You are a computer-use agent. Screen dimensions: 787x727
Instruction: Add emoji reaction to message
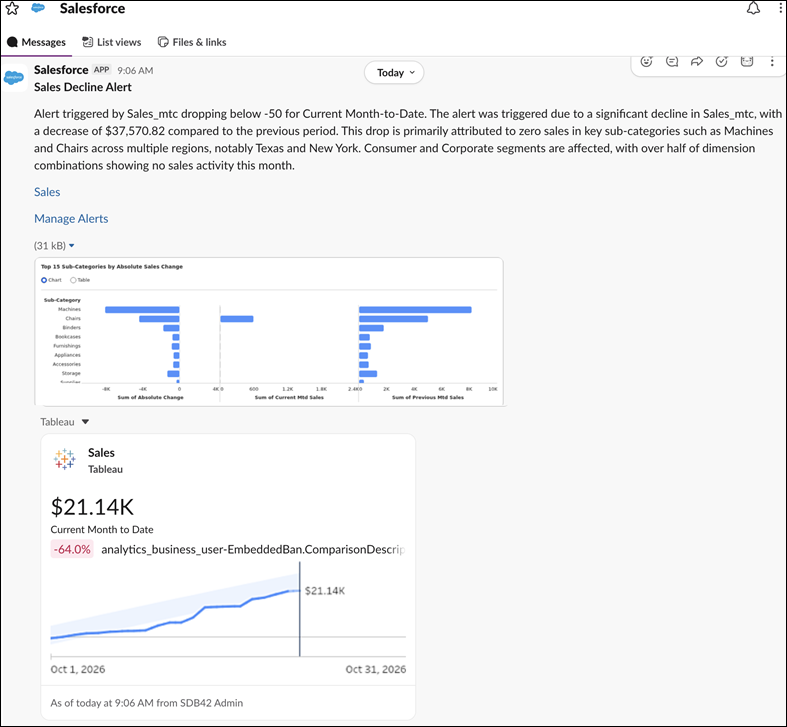[x=646, y=61]
